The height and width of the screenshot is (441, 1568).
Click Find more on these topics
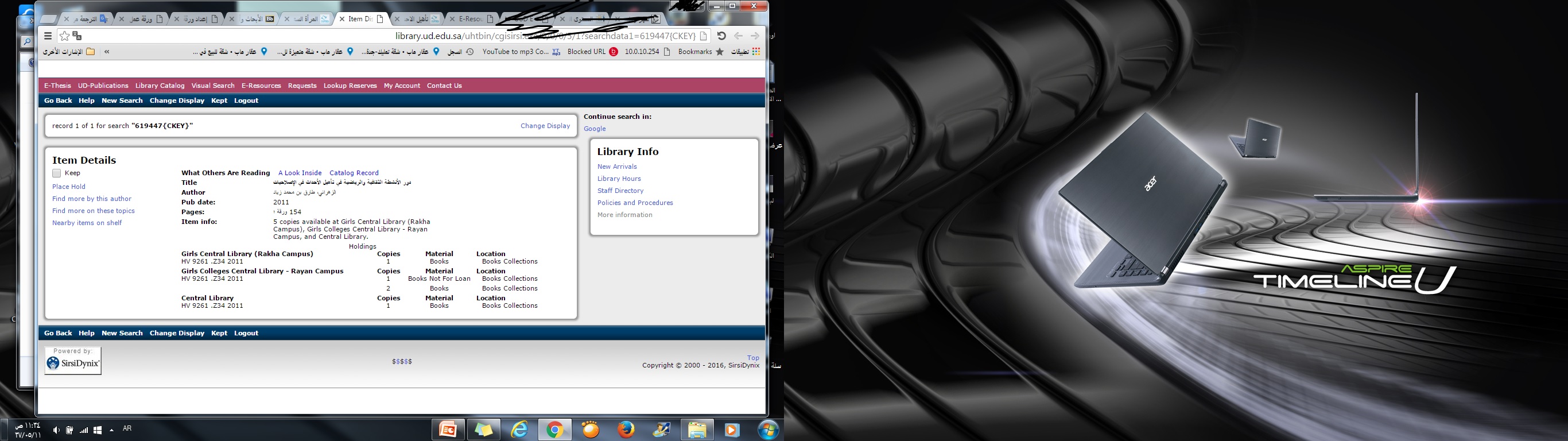(x=94, y=211)
